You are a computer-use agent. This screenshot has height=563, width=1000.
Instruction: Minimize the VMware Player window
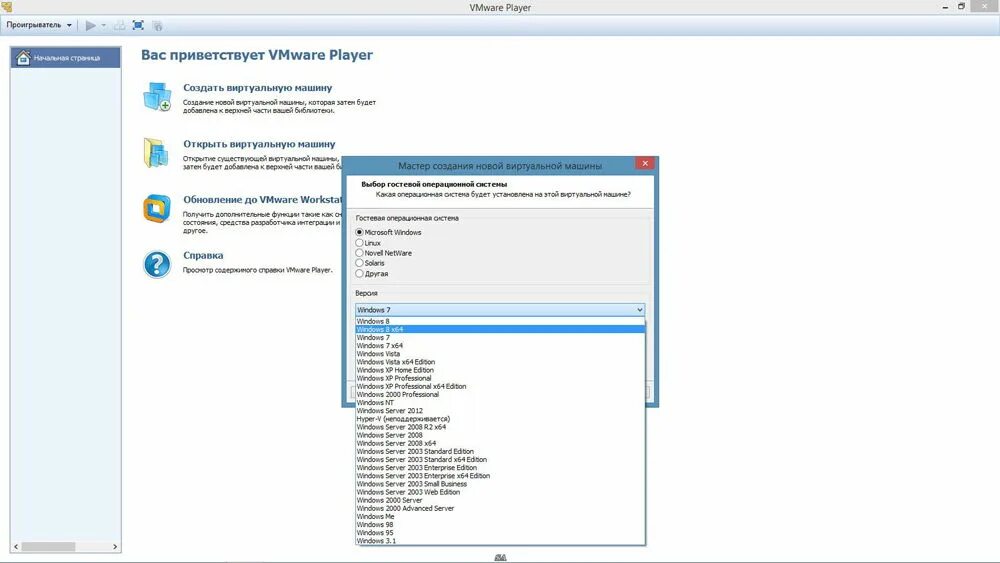(x=945, y=7)
